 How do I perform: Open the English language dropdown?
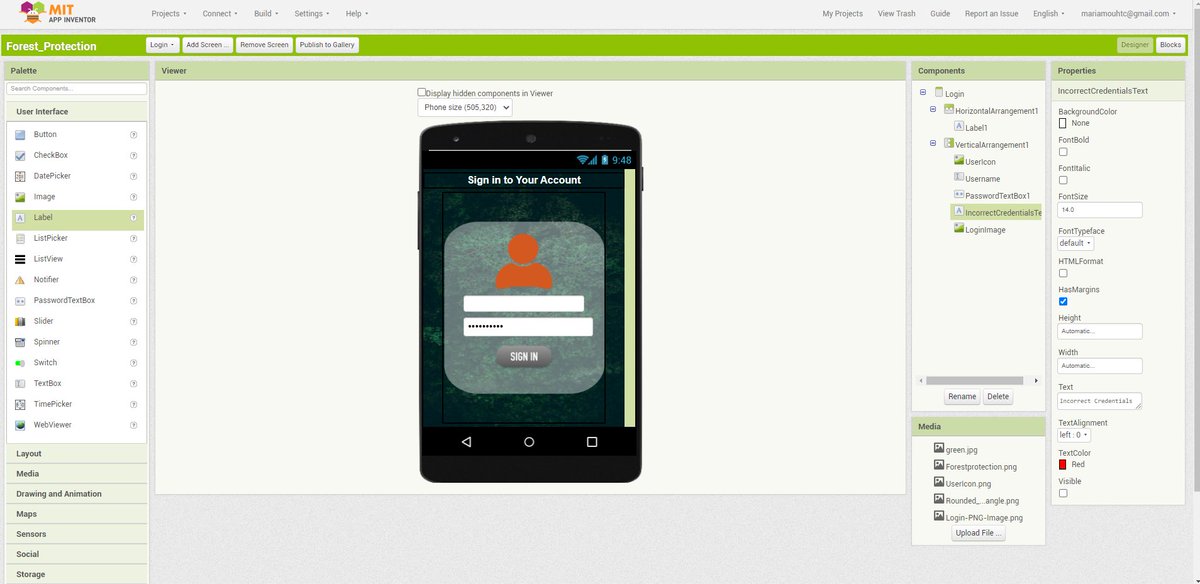[x=1050, y=14]
